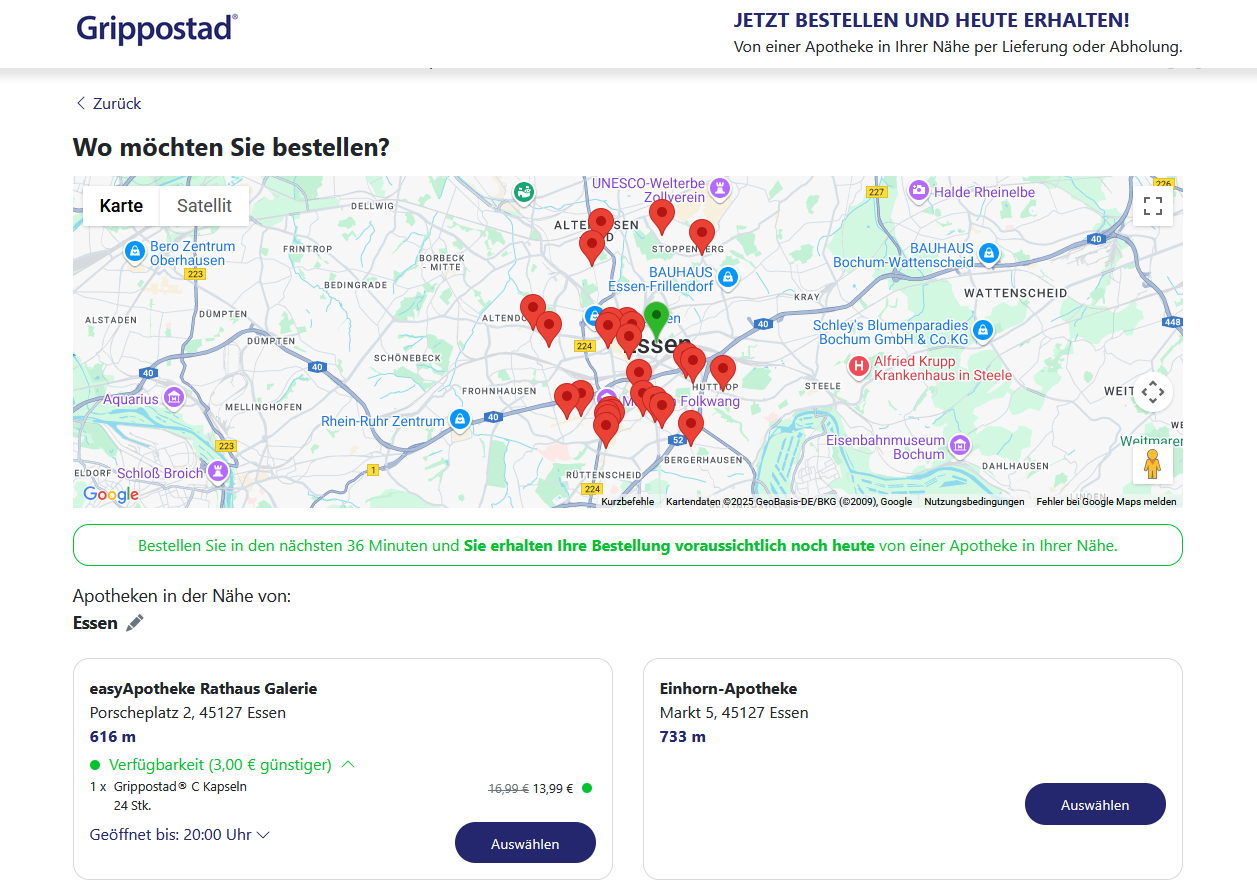Image resolution: width=1257 pixels, height=892 pixels.
Task: Click the map camera controls icon
Action: pyautogui.click(x=1152, y=392)
